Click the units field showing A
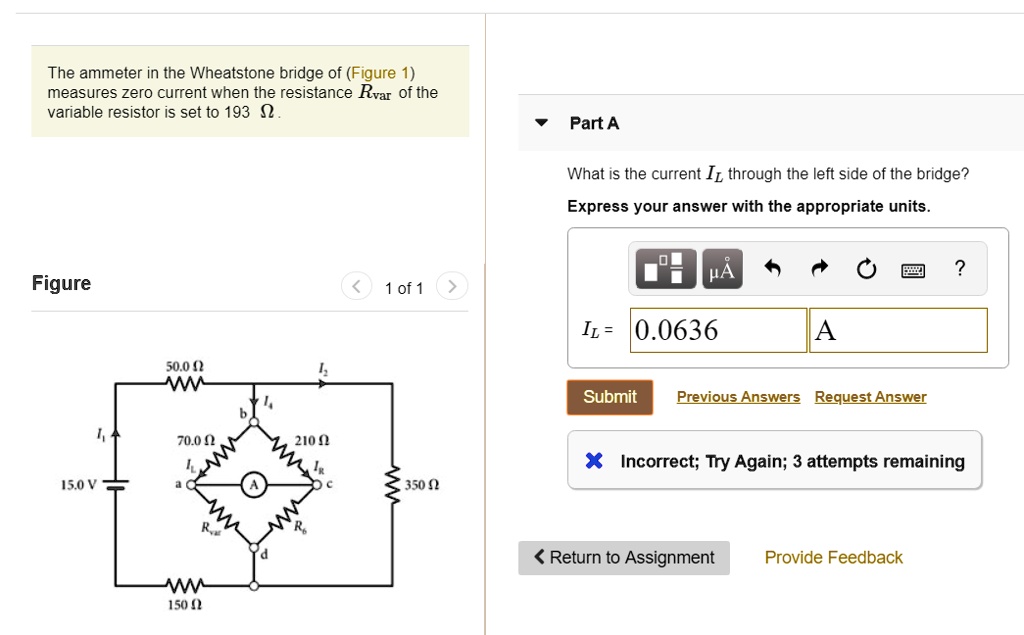 (x=897, y=330)
